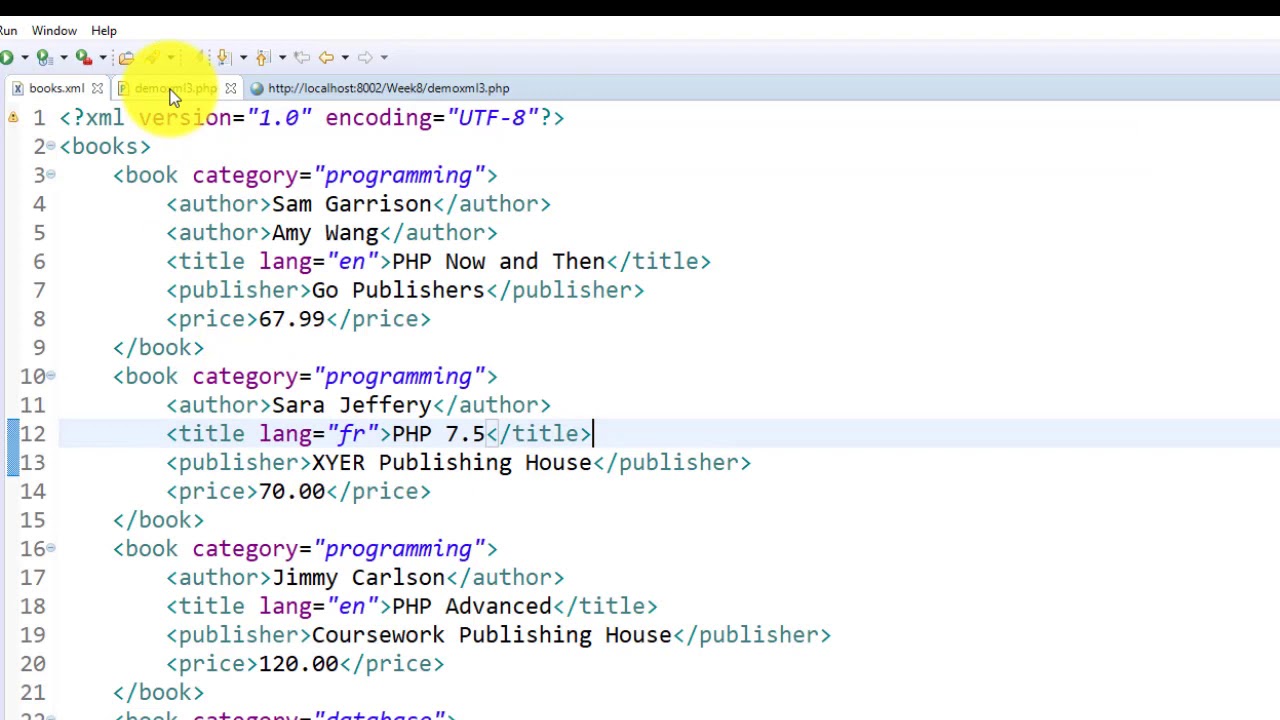Image resolution: width=1280 pixels, height=720 pixels.
Task: Switch to the localhost demoxml3.php browser tab
Action: [x=388, y=88]
